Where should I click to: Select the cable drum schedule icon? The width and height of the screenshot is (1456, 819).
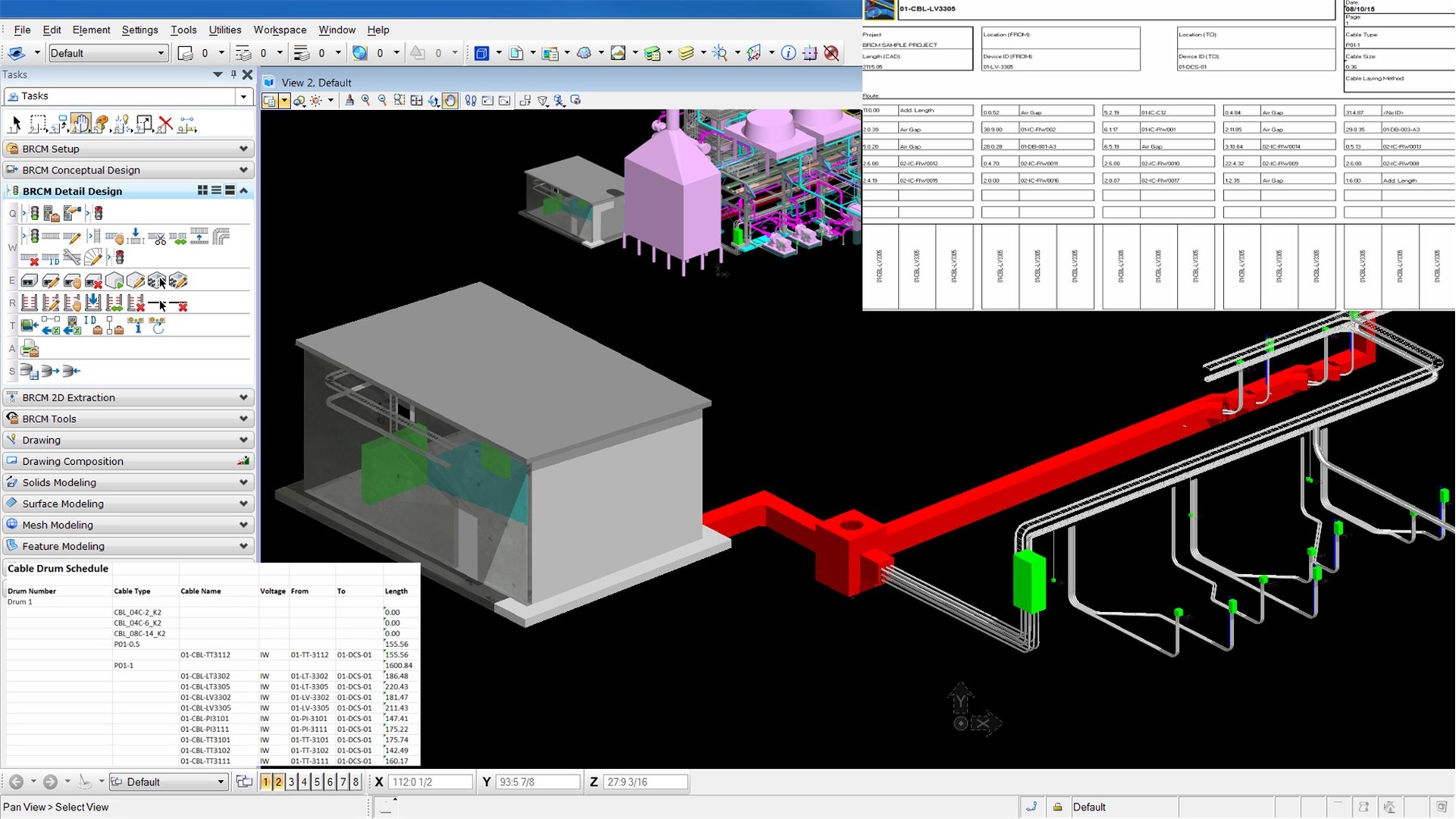pos(28,370)
